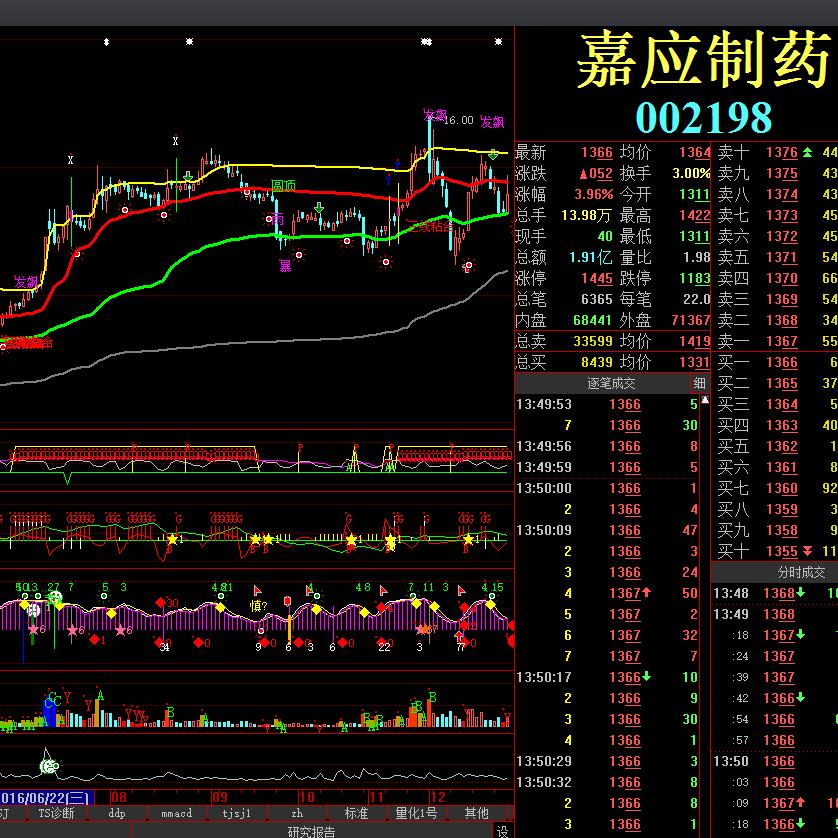
Task: Click the 13:50:09 trade row
Action: coord(608,531)
